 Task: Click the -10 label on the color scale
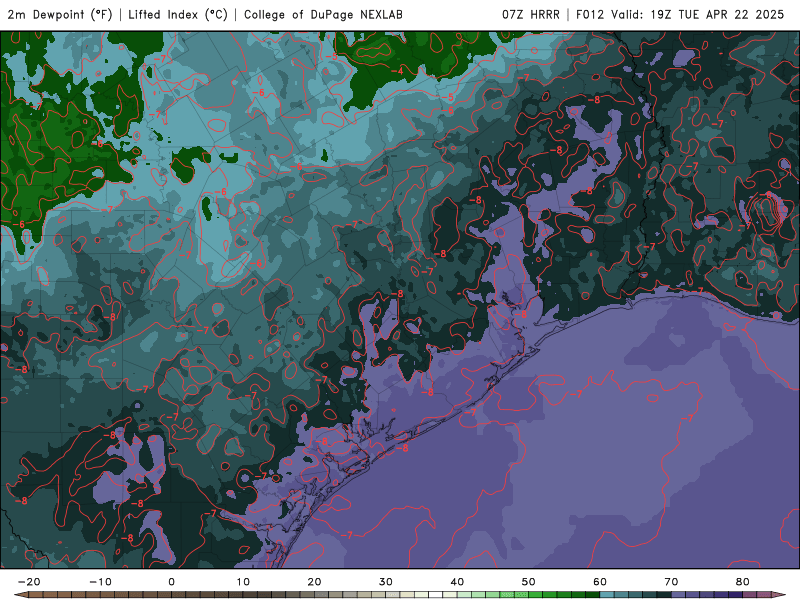point(101,582)
